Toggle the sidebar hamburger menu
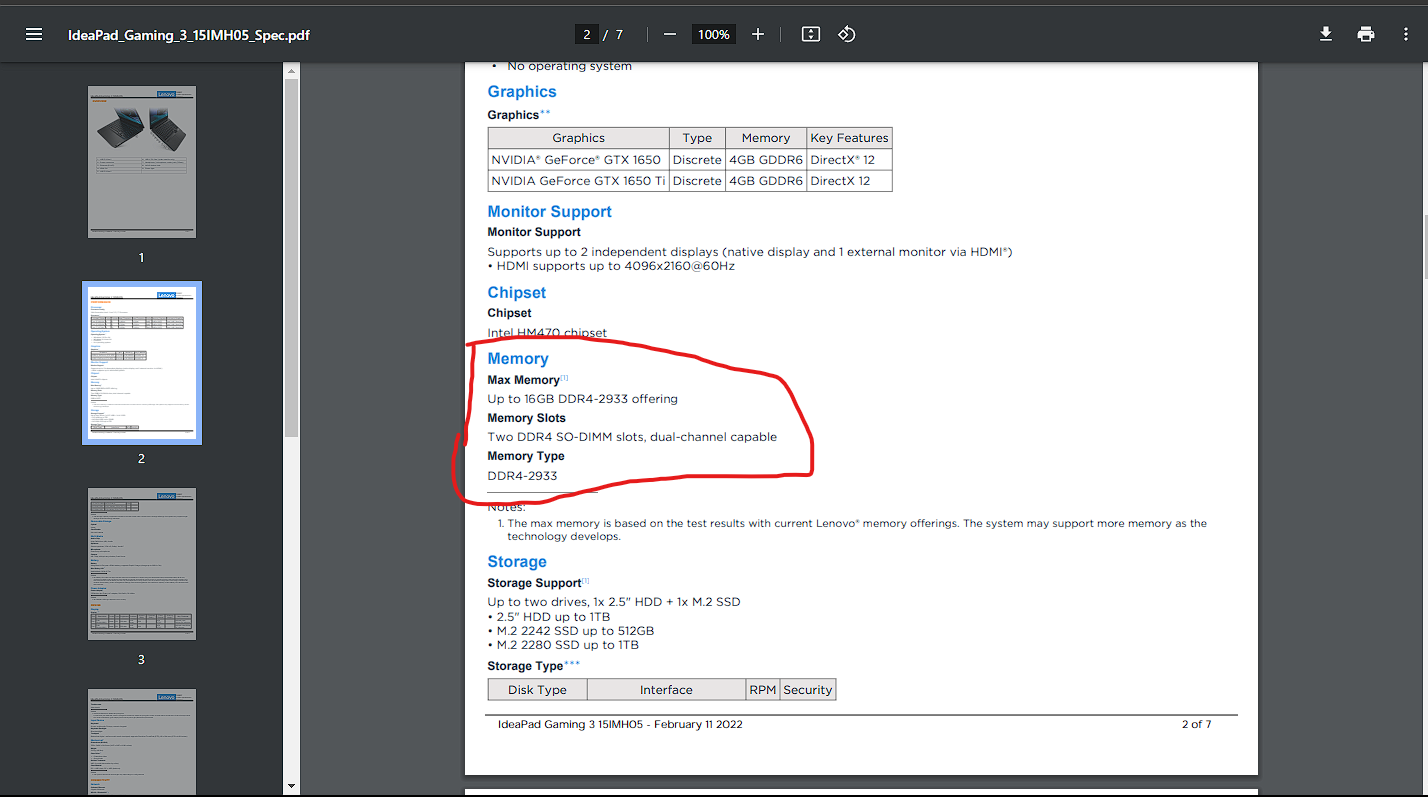1428x797 pixels. pyautogui.click(x=34, y=34)
